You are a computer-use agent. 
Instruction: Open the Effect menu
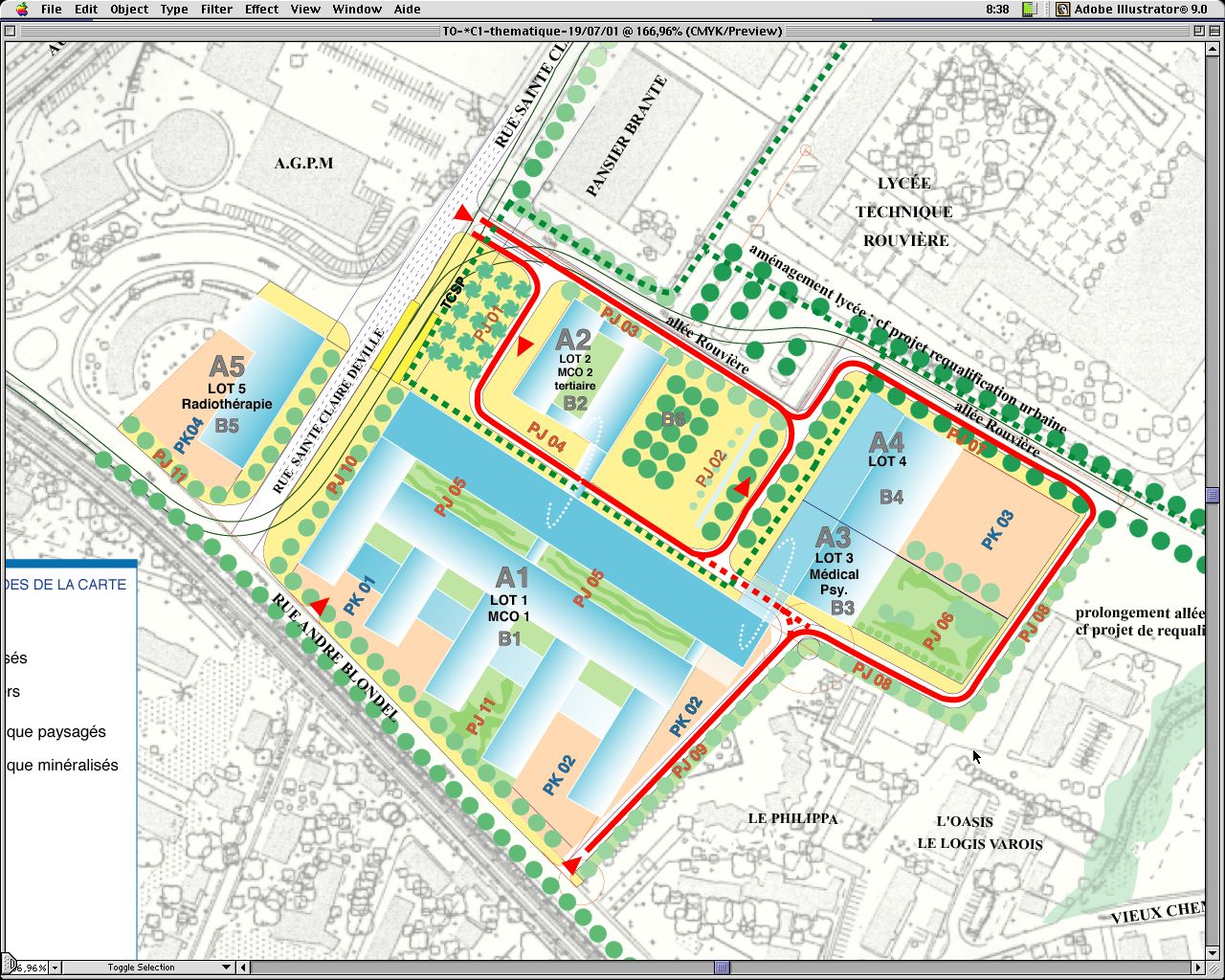[x=261, y=10]
